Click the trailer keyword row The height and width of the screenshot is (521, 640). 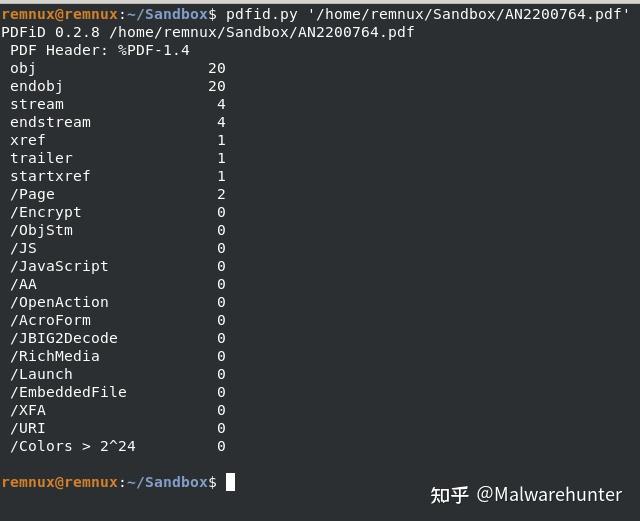coord(41,158)
